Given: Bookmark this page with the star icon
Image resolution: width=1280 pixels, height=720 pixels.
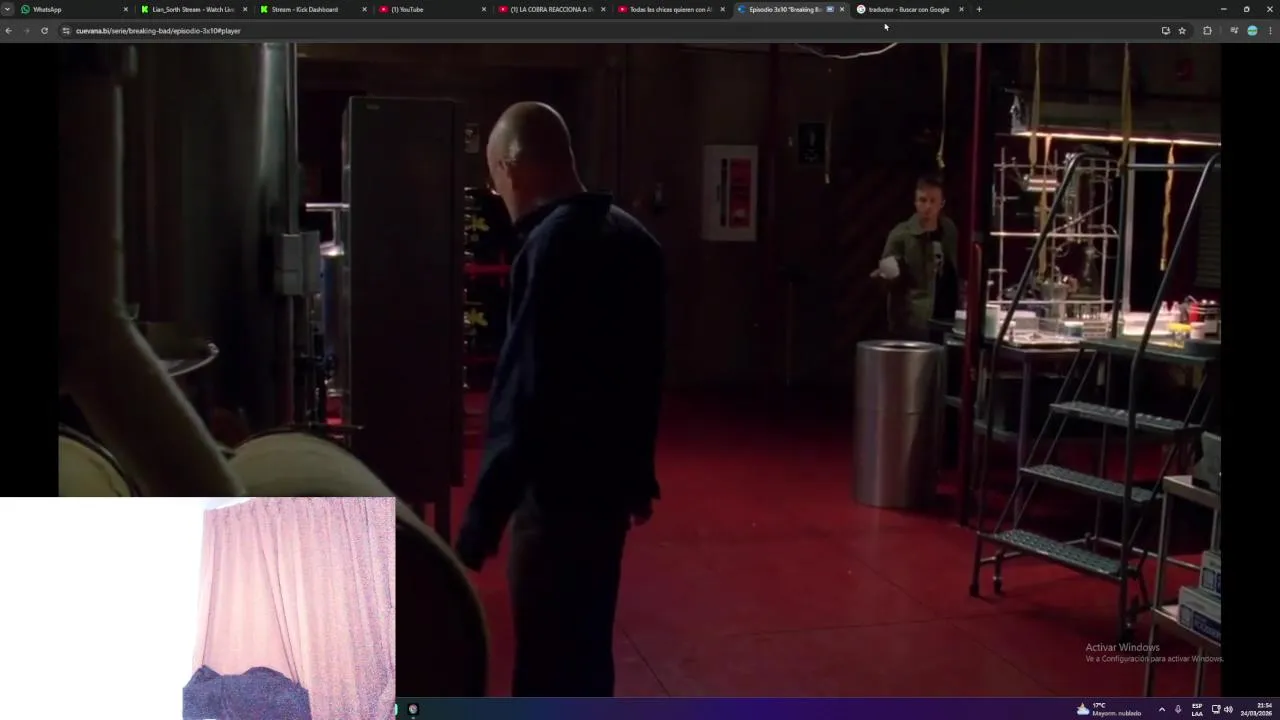Looking at the screenshot, I should 1182,31.
